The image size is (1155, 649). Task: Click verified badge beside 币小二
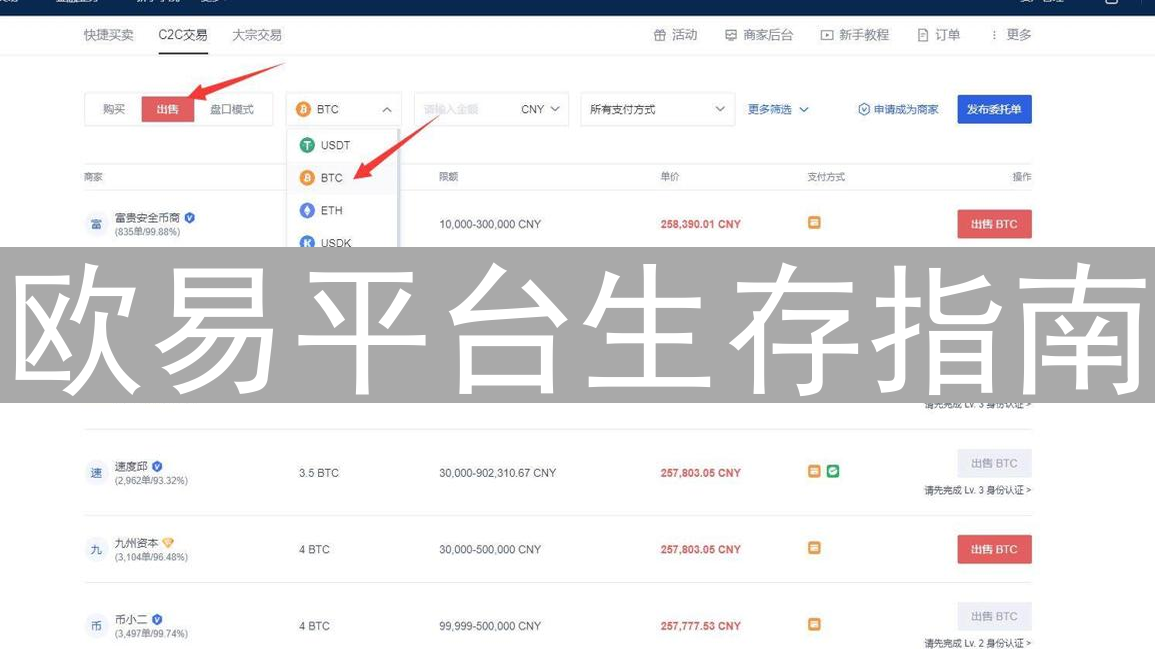pos(157,620)
